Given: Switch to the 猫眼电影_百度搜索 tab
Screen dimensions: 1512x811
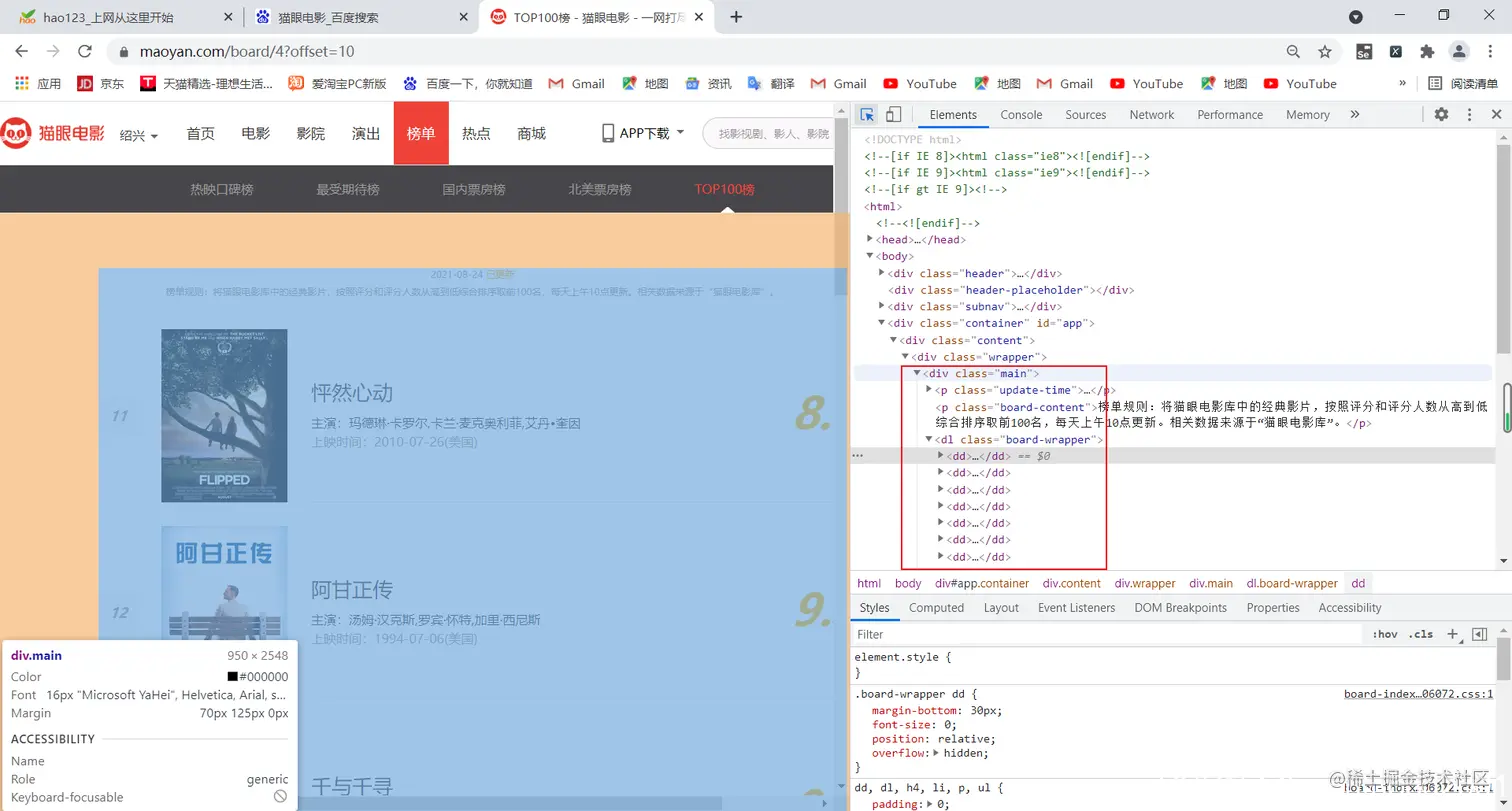Looking at the screenshot, I should pos(361,17).
